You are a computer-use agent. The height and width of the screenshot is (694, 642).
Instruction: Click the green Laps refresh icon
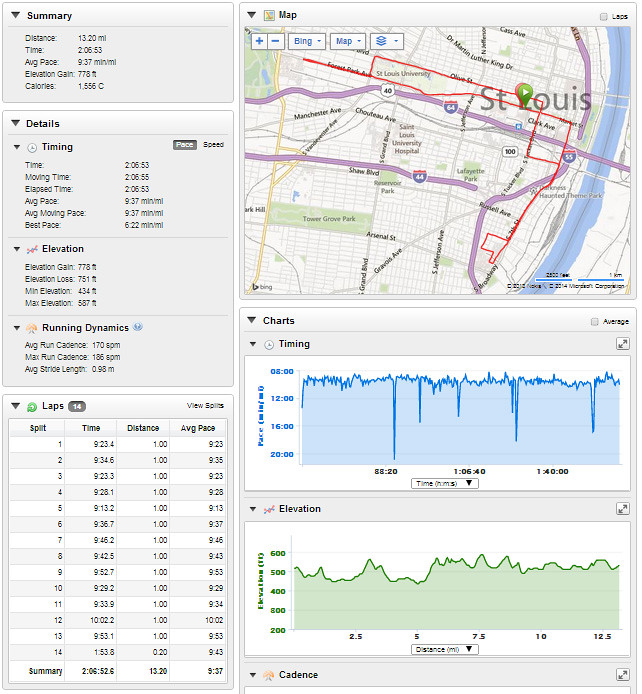tap(32, 407)
